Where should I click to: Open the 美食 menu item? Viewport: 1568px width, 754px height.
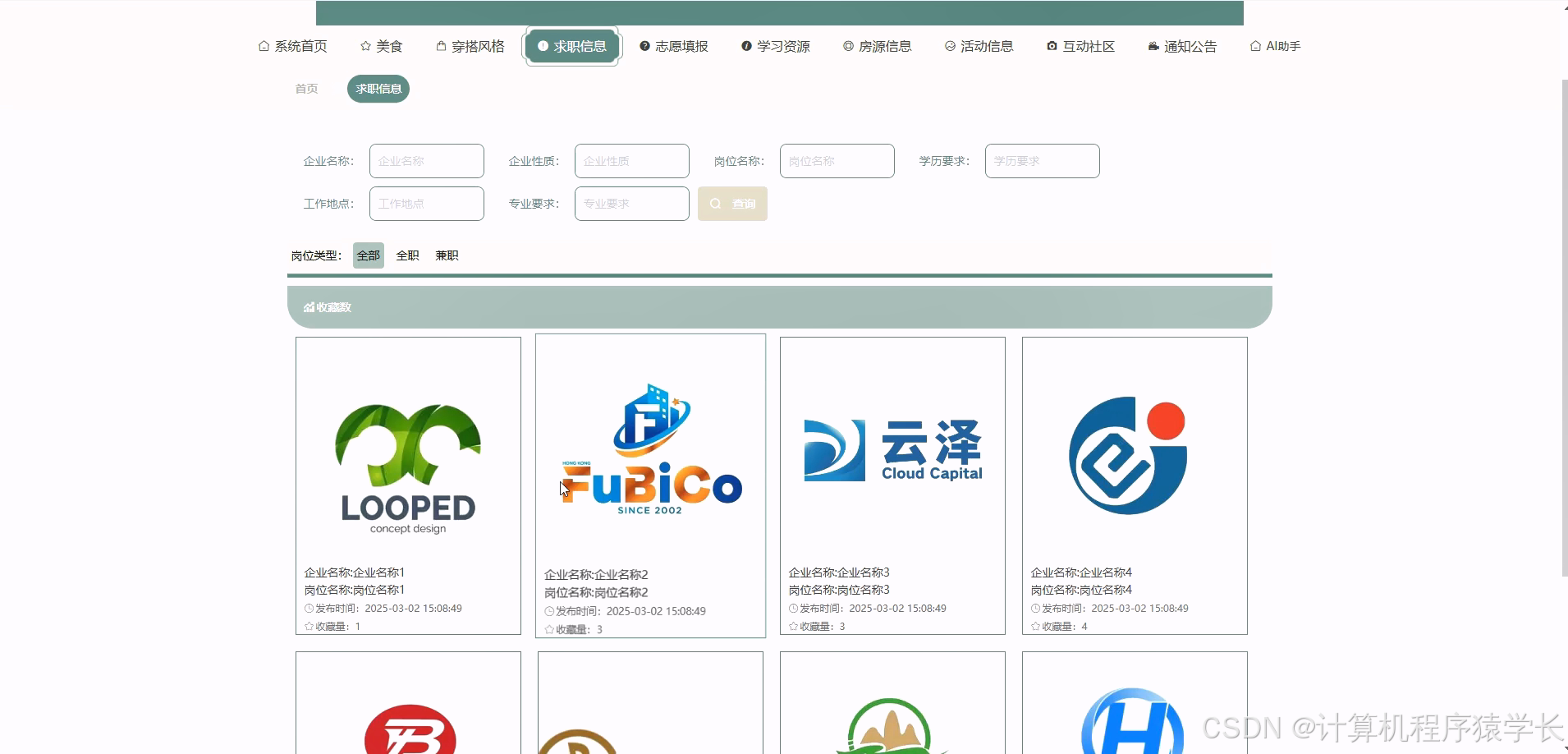click(x=381, y=46)
